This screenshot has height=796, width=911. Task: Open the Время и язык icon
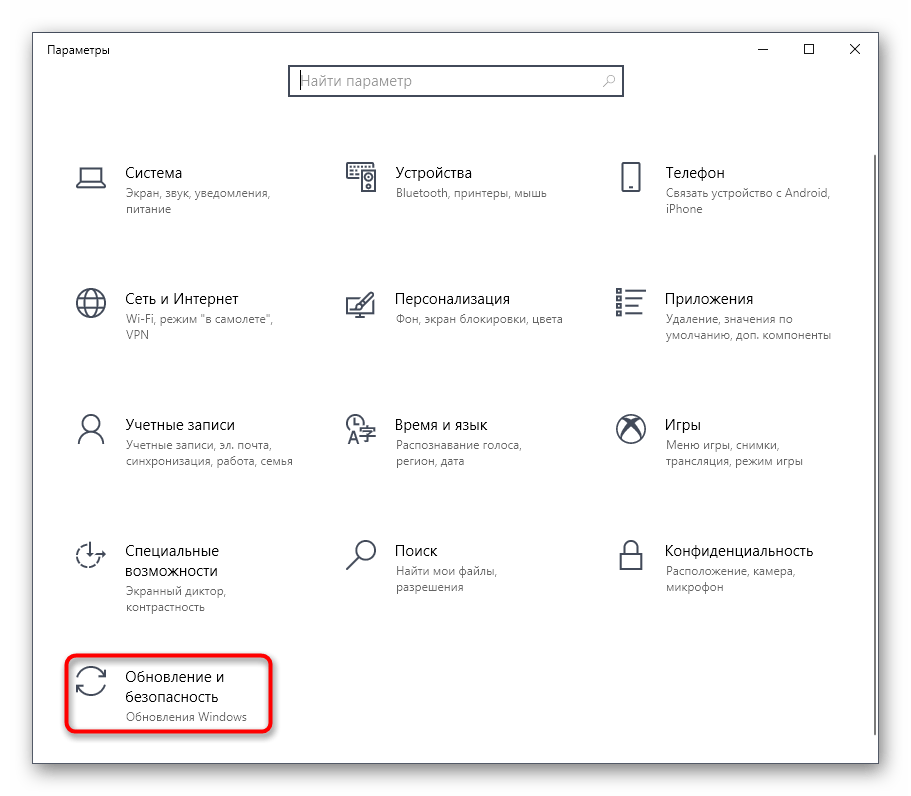361,429
